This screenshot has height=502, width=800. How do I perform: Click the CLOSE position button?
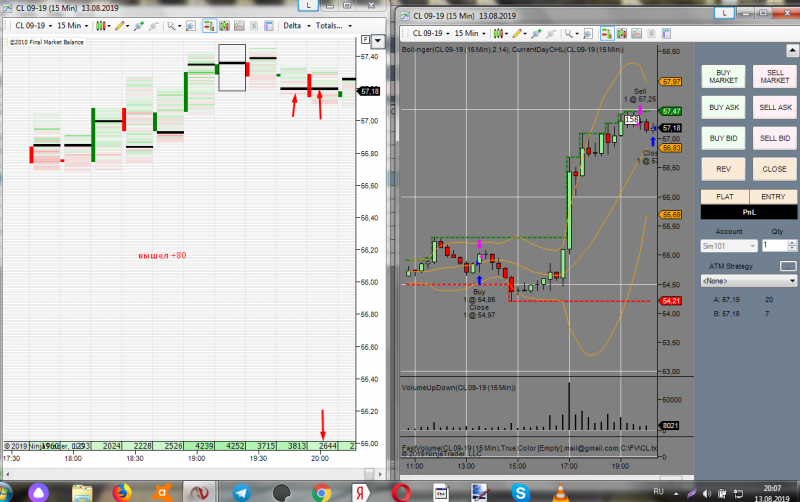pos(774,169)
